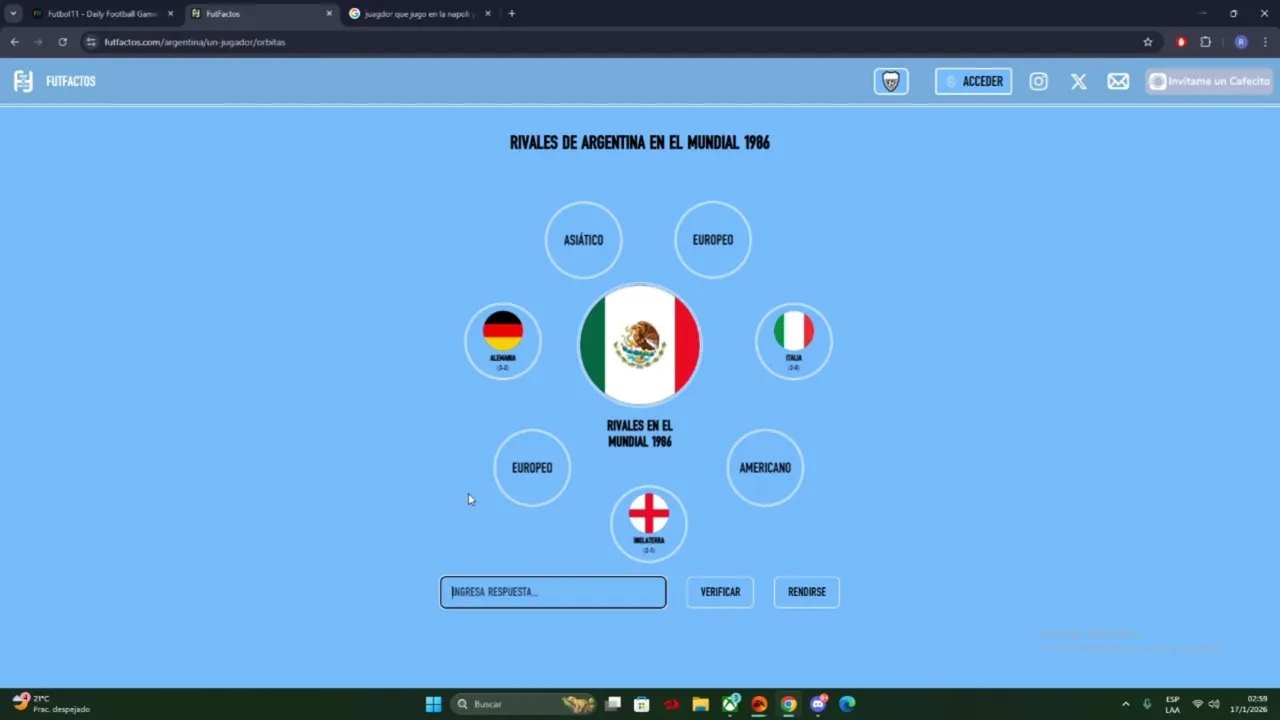The height and width of the screenshot is (720, 1280).
Task: Focus the Ingresa respuesta input field
Action: 553,592
